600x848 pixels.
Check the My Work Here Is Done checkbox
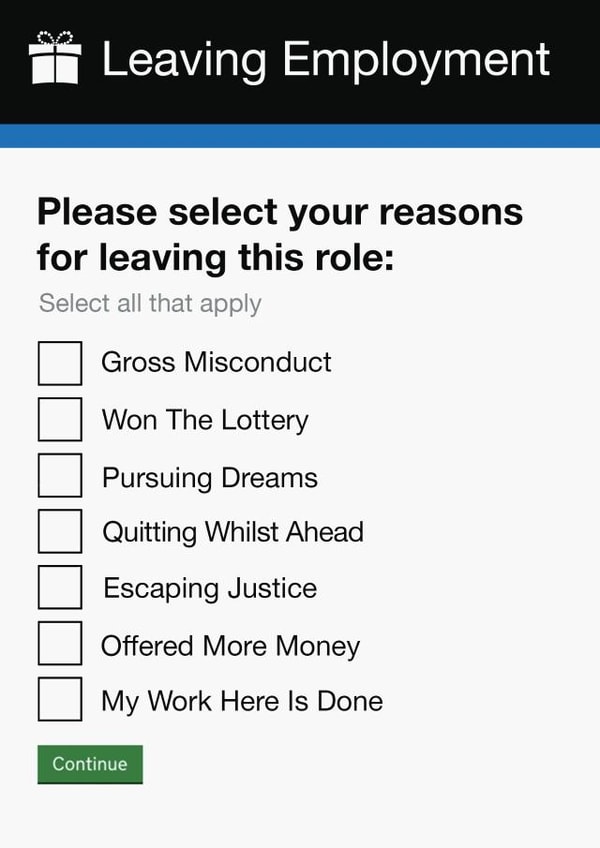[59, 700]
